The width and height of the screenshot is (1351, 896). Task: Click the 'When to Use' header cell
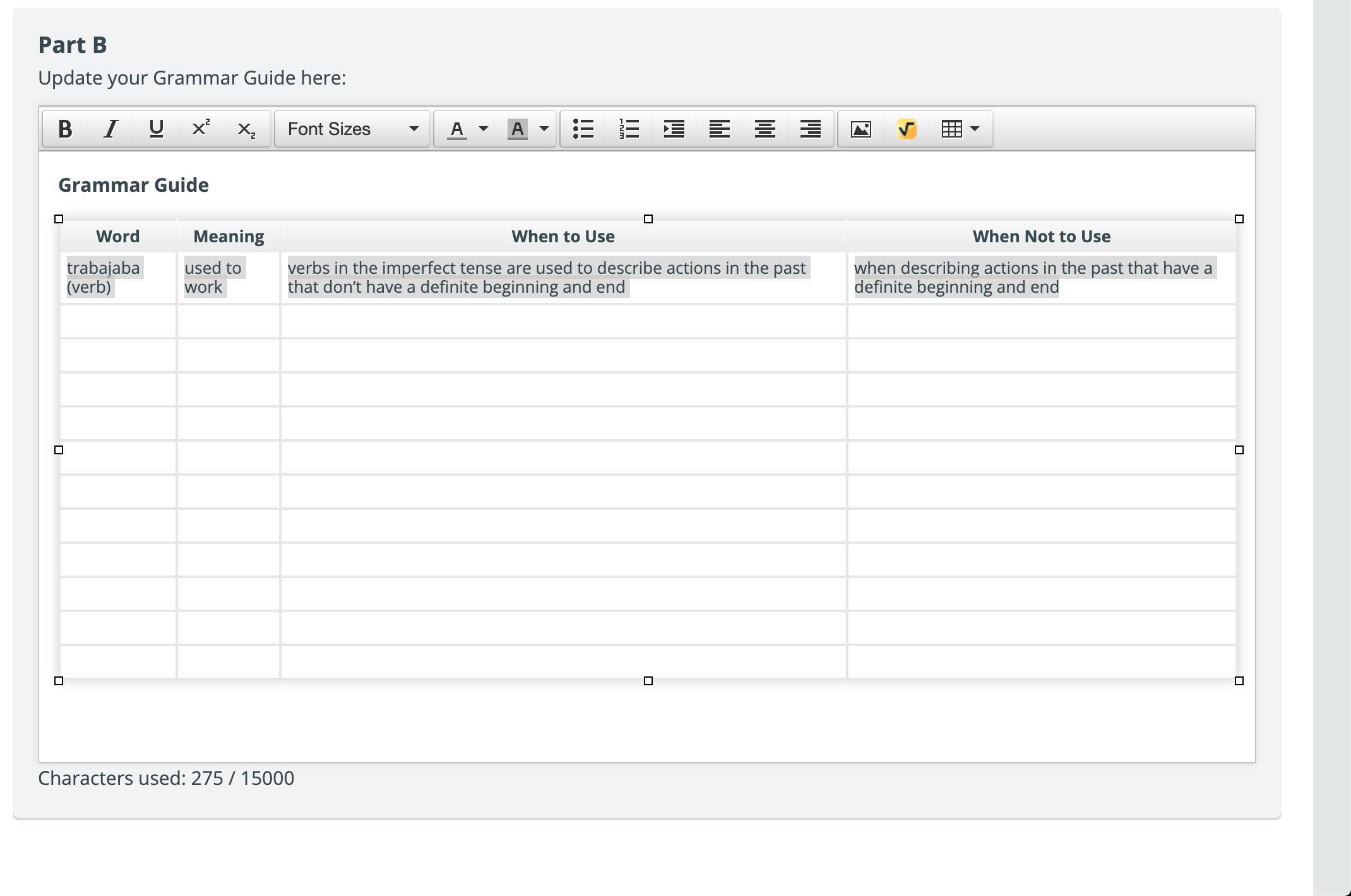[562, 237]
